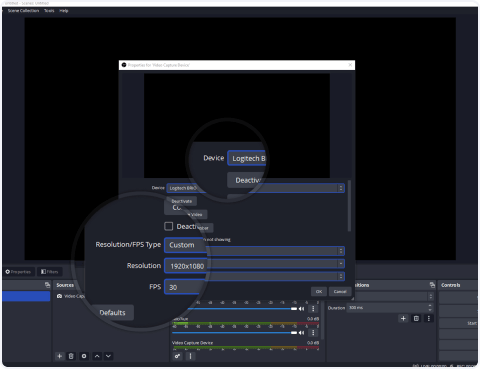Click Cancel in the Properties dialog
480x369 pixels.
coord(340,291)
